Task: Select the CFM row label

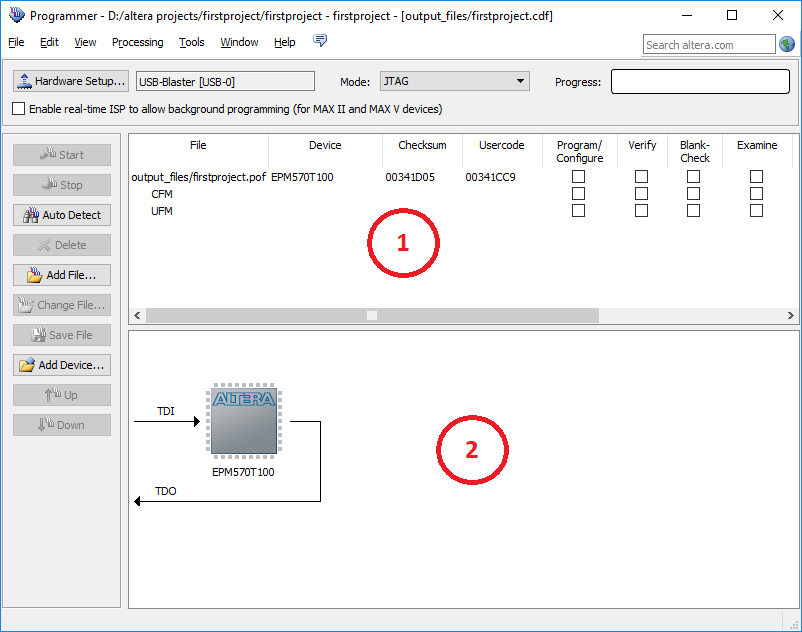Action: (162, 194)
